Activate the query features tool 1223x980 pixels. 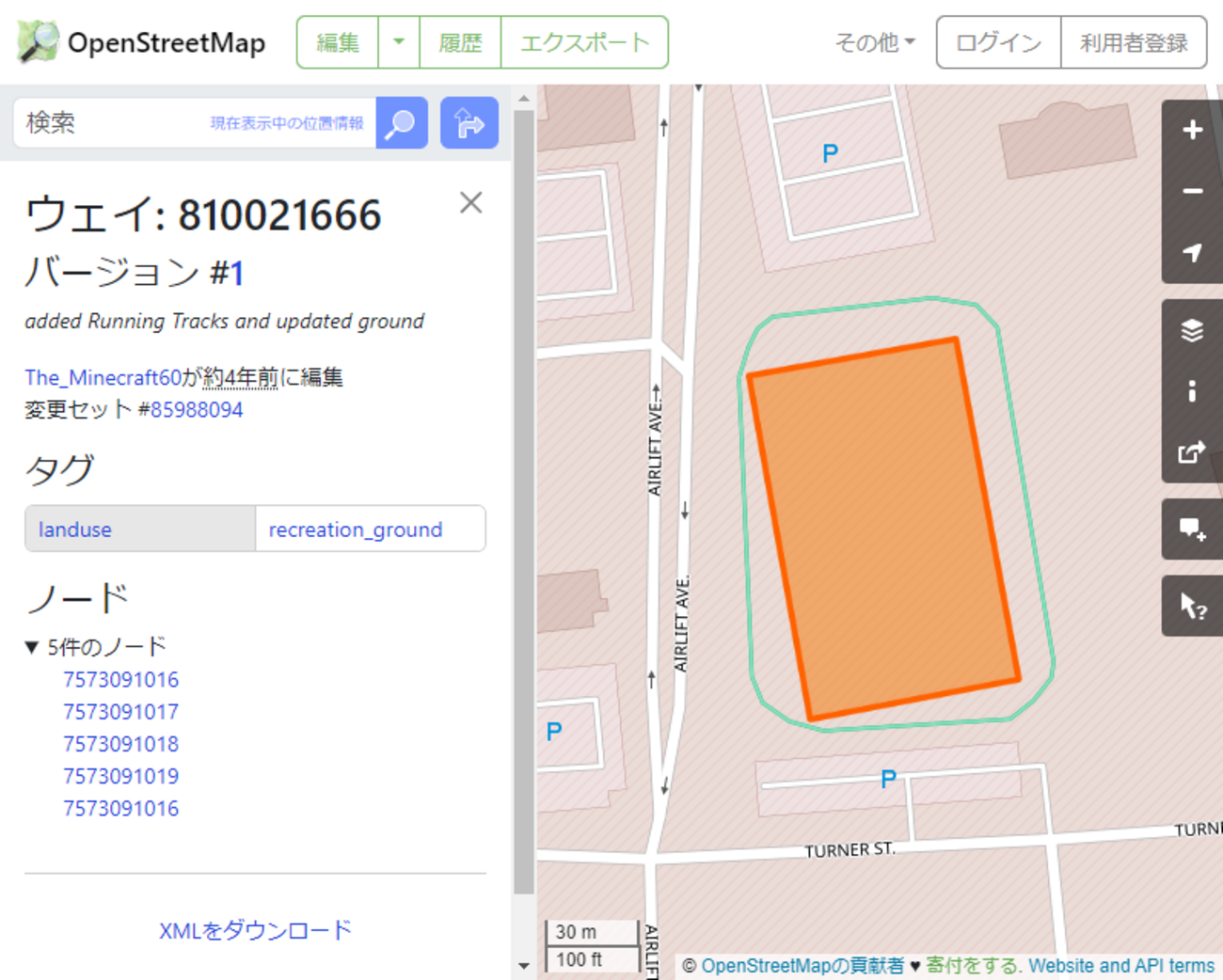click(1191, 606)
